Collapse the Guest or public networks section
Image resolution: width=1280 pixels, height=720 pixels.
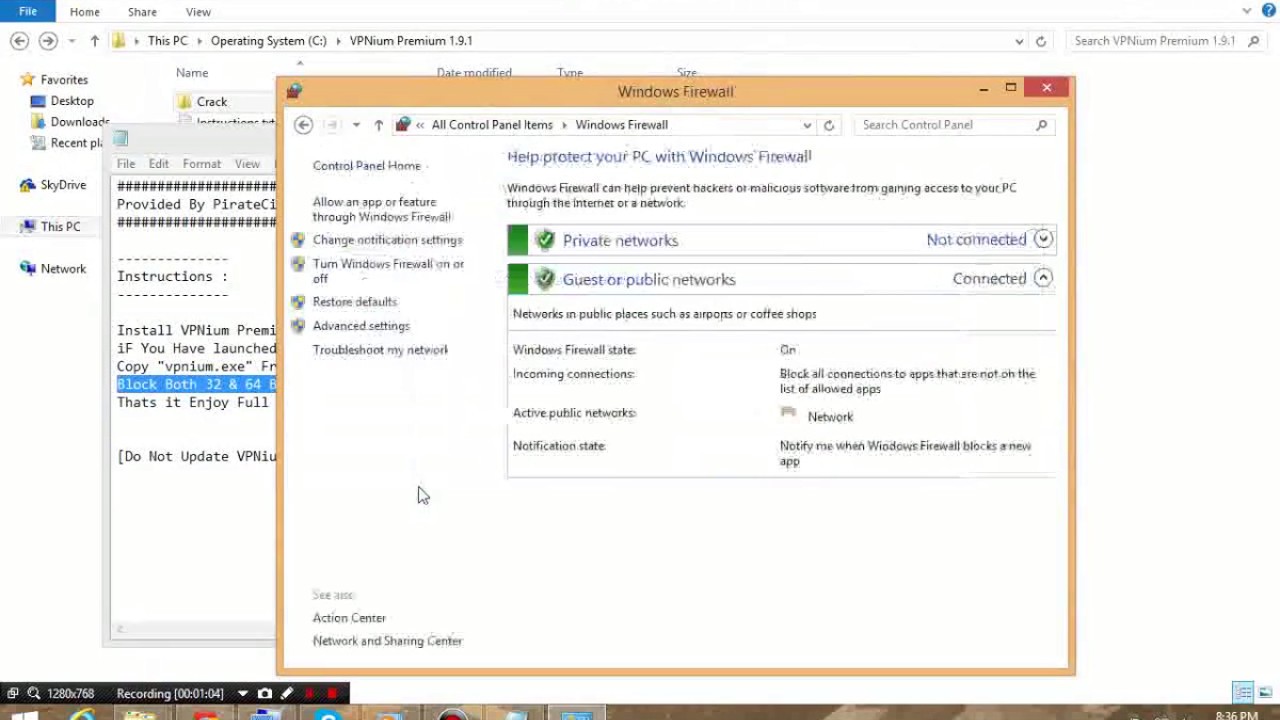click(x=1043, y=278)
